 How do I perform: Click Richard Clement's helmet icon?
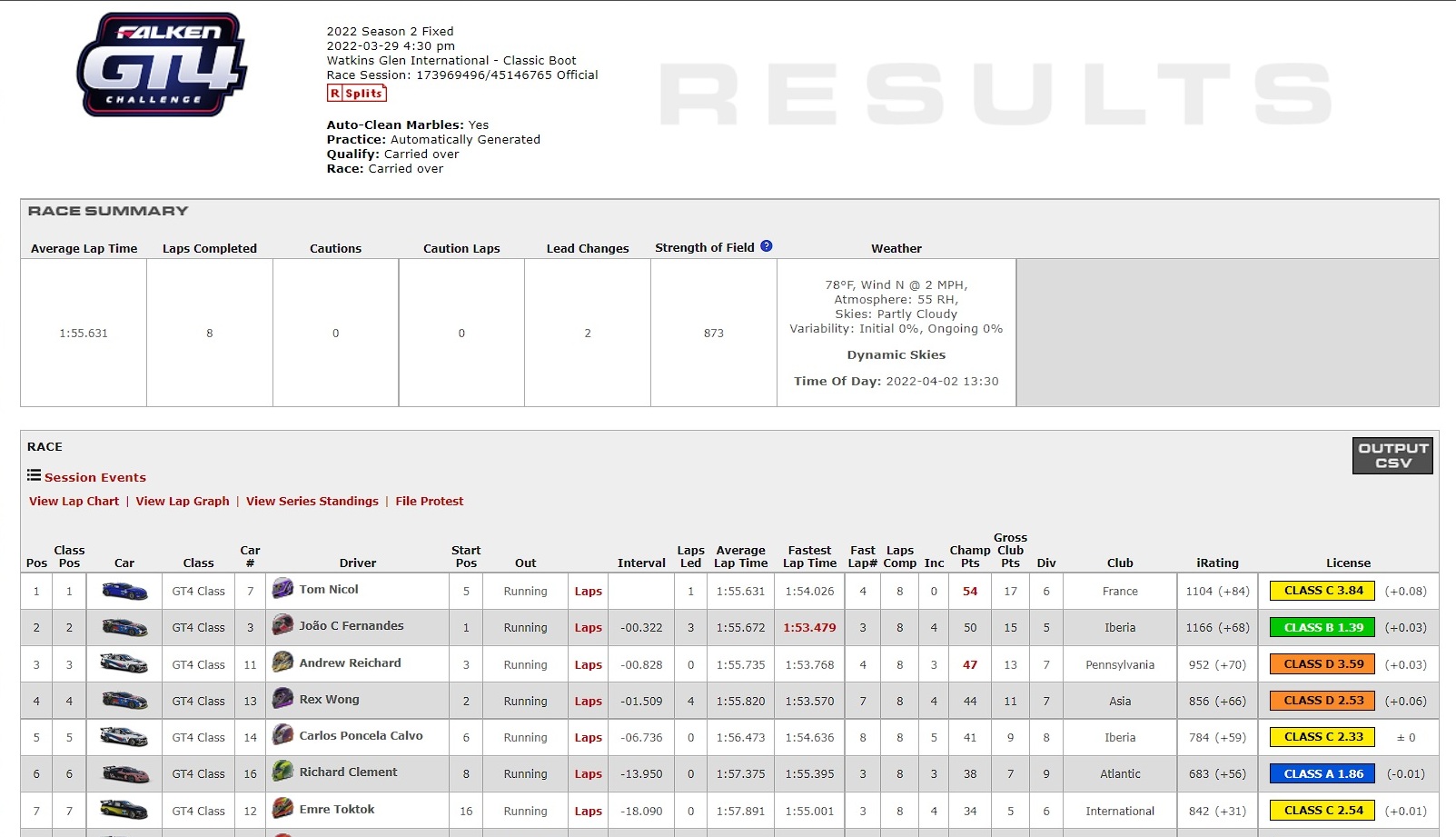(x=283, y=772)
